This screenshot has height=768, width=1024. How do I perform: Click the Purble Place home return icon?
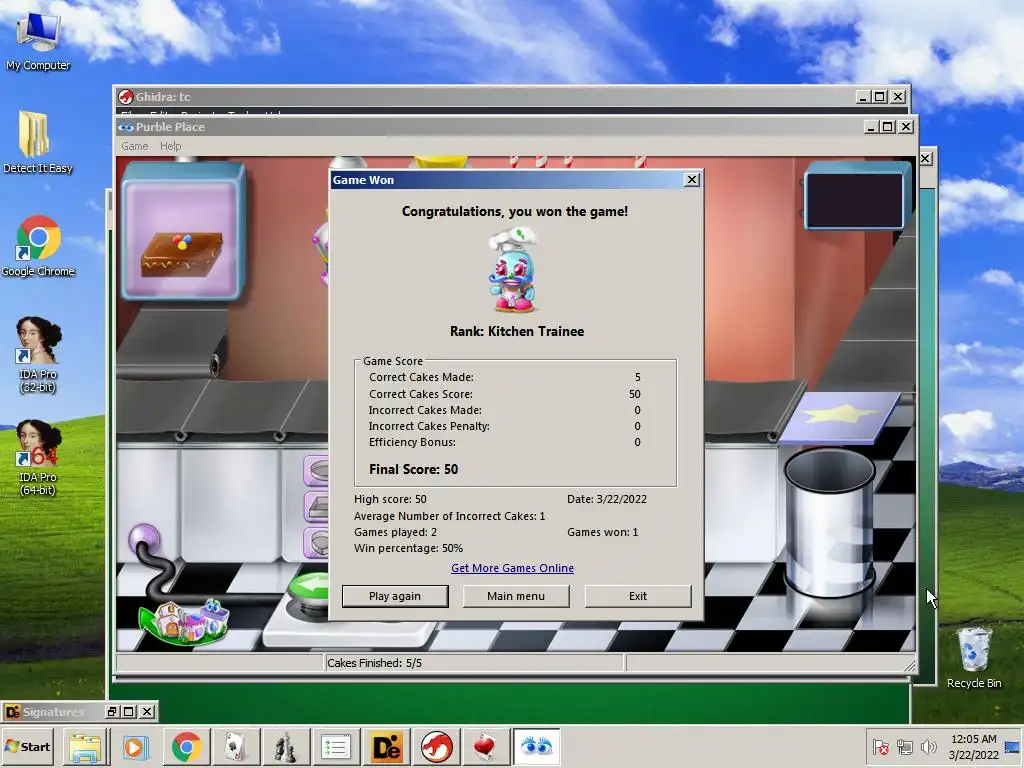coord(185,621)
